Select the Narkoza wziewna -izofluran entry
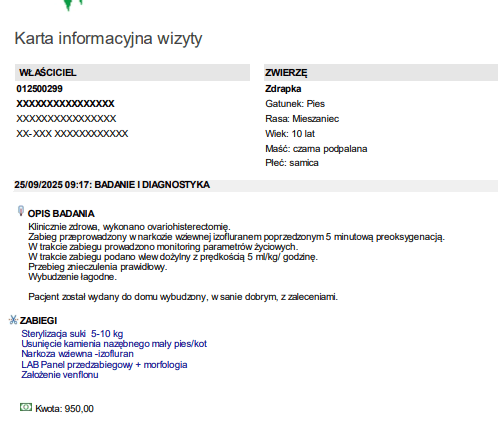 pos(77,354)
